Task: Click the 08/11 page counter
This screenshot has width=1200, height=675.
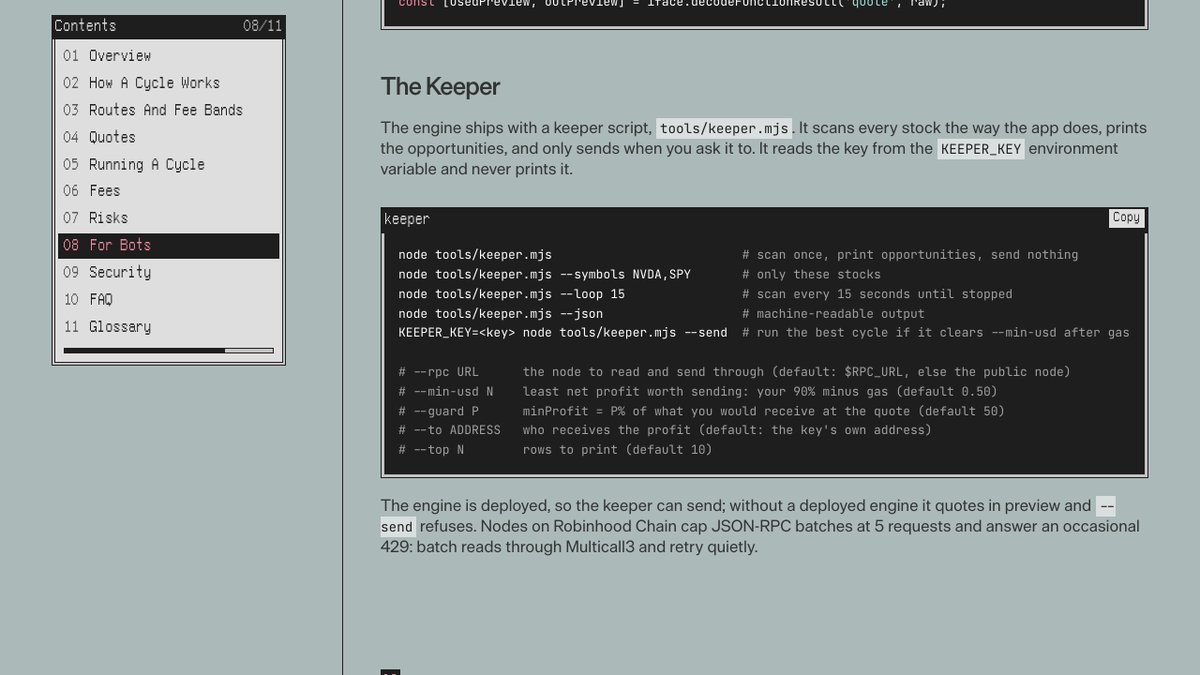Action: pyautogui.click(x=263, y=26)
